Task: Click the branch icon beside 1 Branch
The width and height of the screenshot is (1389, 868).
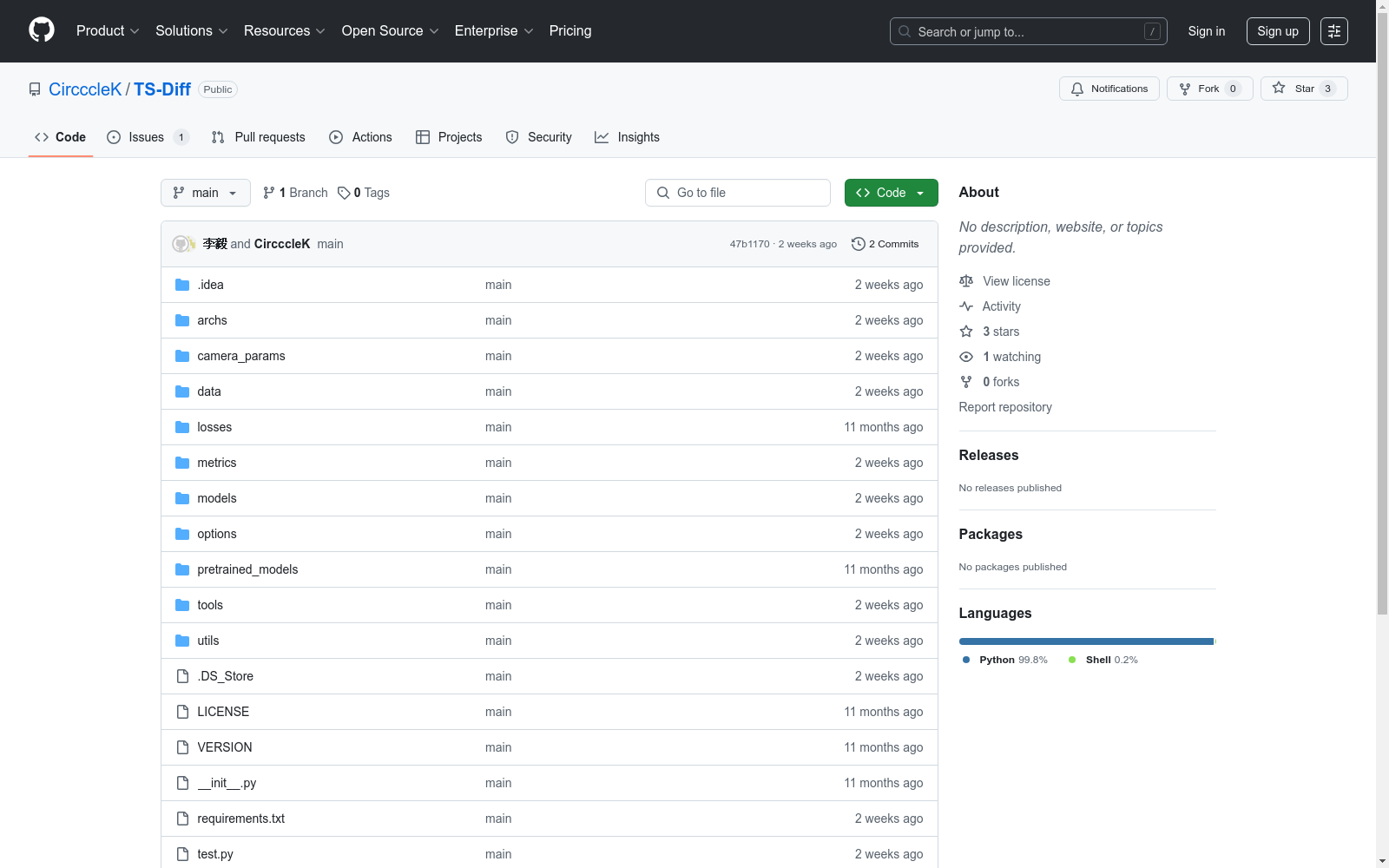Action: pyautogui.click(x=269, y=193)
